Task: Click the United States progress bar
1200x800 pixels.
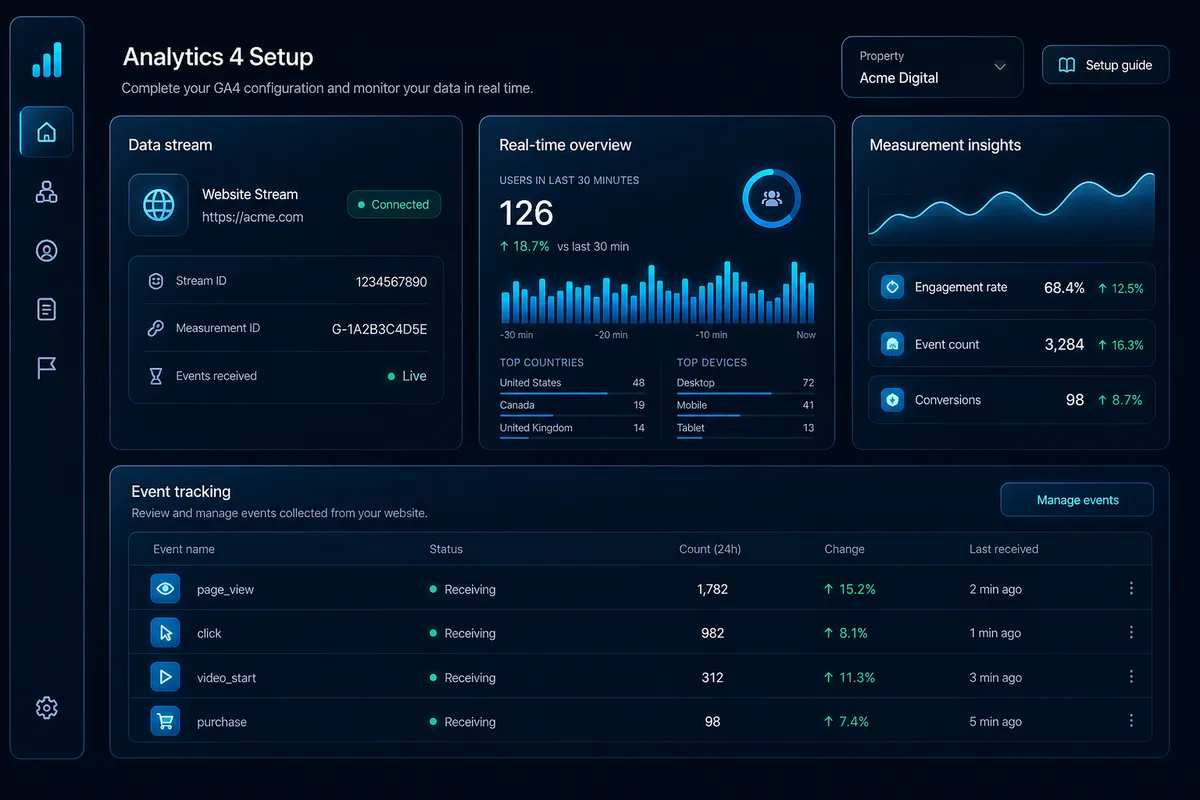Action: click(x=572, y=393)
